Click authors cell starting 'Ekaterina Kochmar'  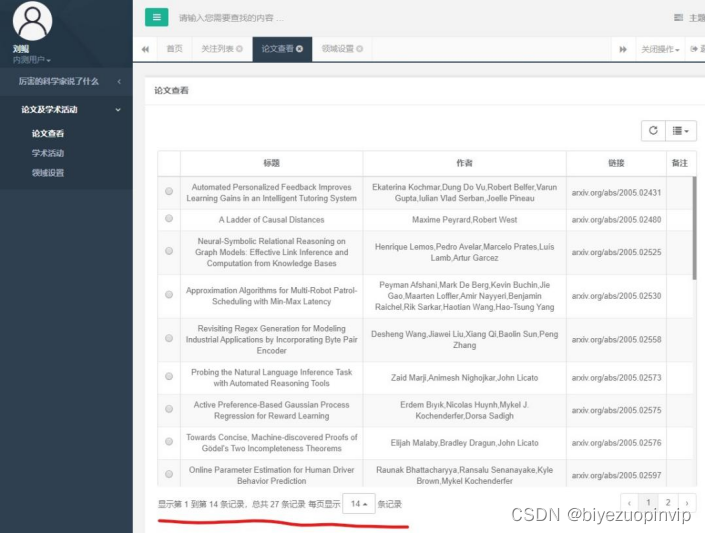(x=464, y=193)
